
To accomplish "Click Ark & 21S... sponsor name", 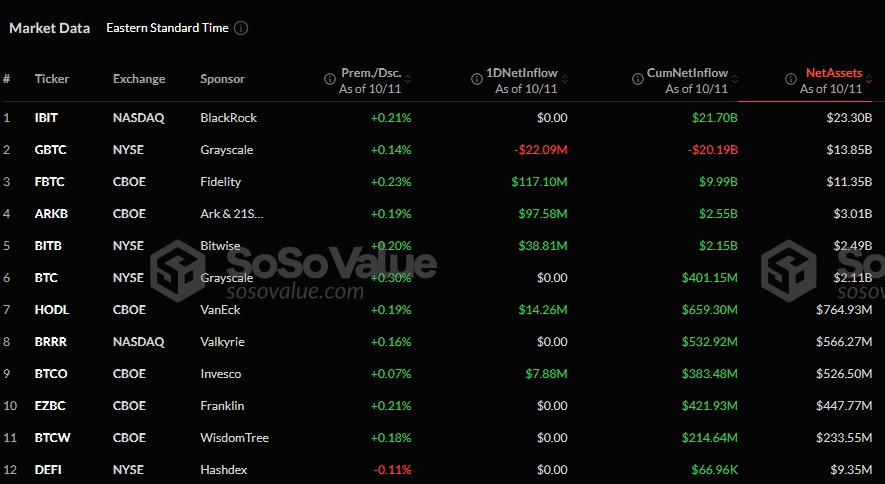I will tap(231, 214).
